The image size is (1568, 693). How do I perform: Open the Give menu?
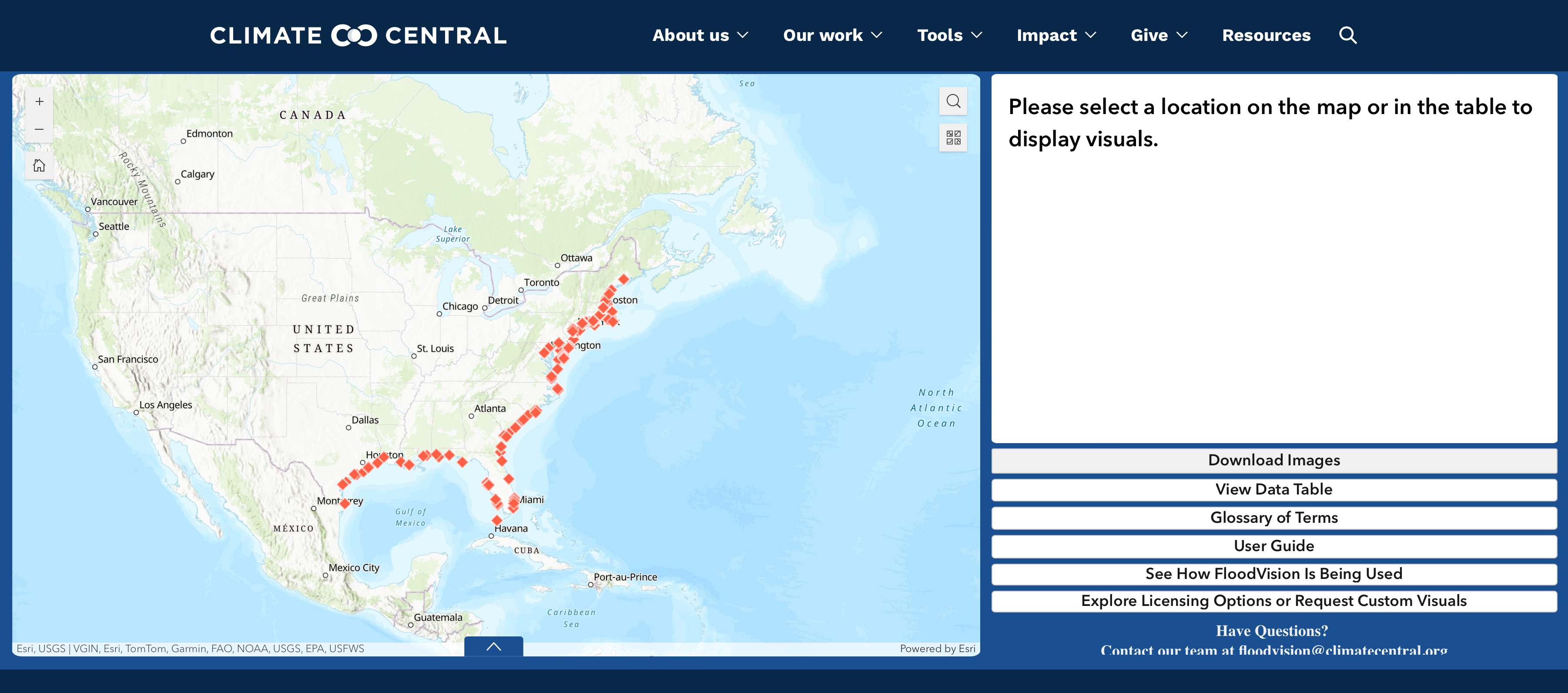pos(1158,35)
